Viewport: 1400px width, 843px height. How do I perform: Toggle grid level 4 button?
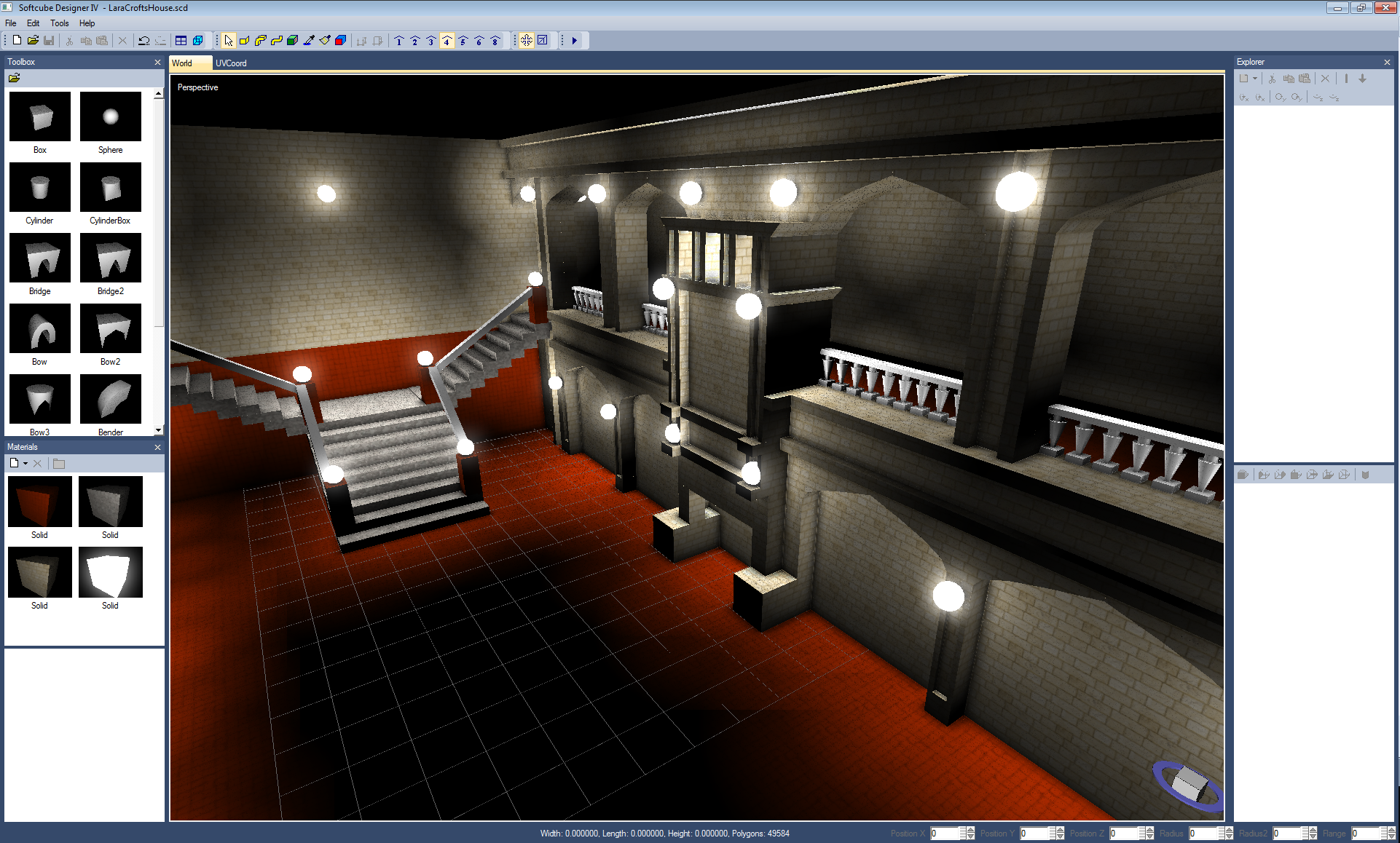[447, 41]
